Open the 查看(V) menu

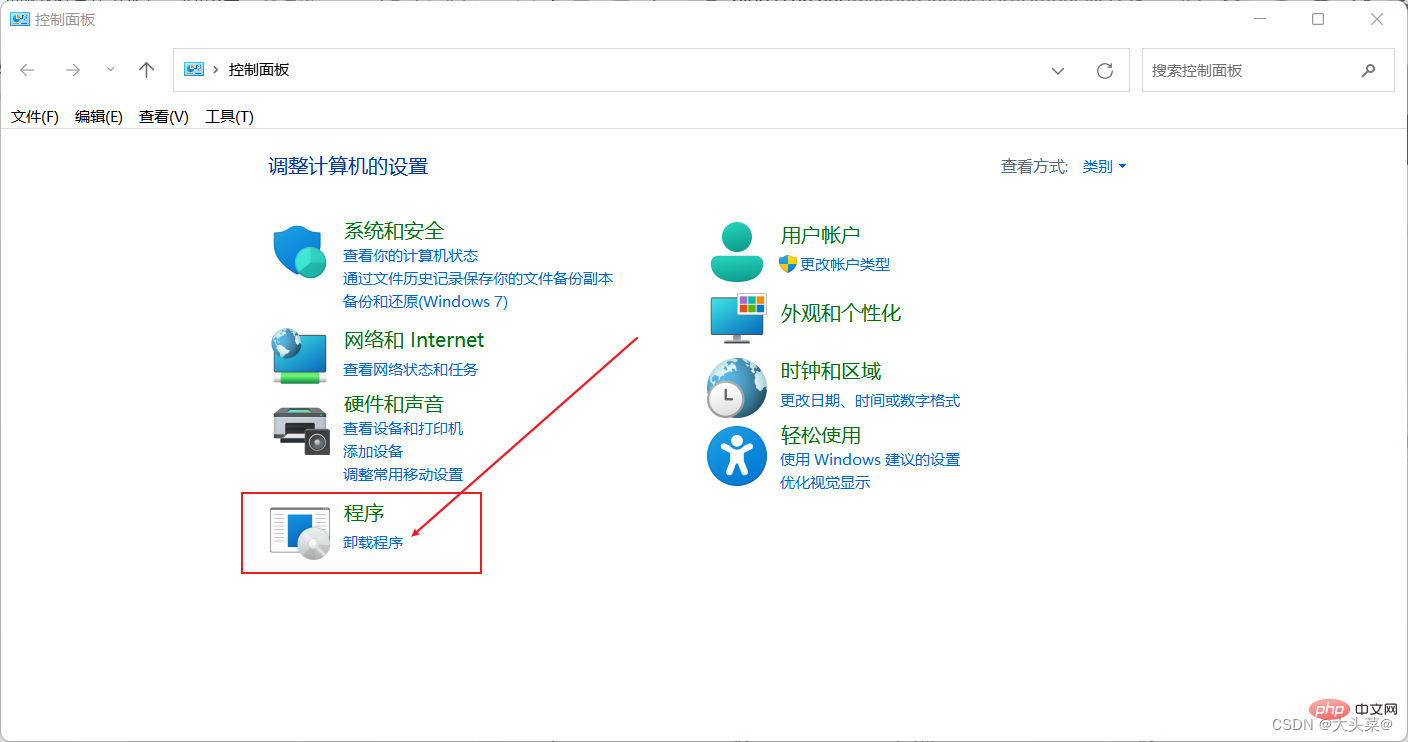pos(164,117)
